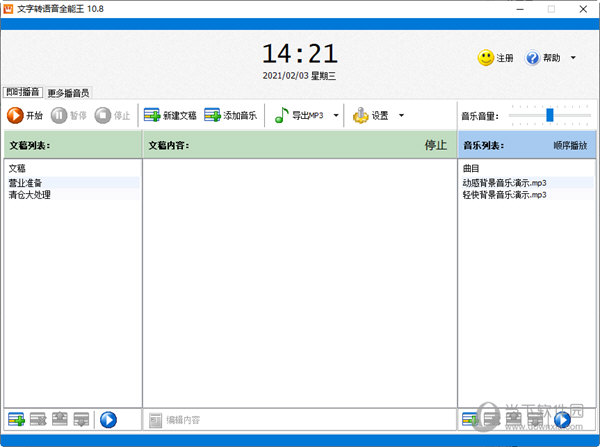The width and height of the screenshot is (600, 447).
Task: Click the 导出MP3 music note icon
Action: pos(282,115)
